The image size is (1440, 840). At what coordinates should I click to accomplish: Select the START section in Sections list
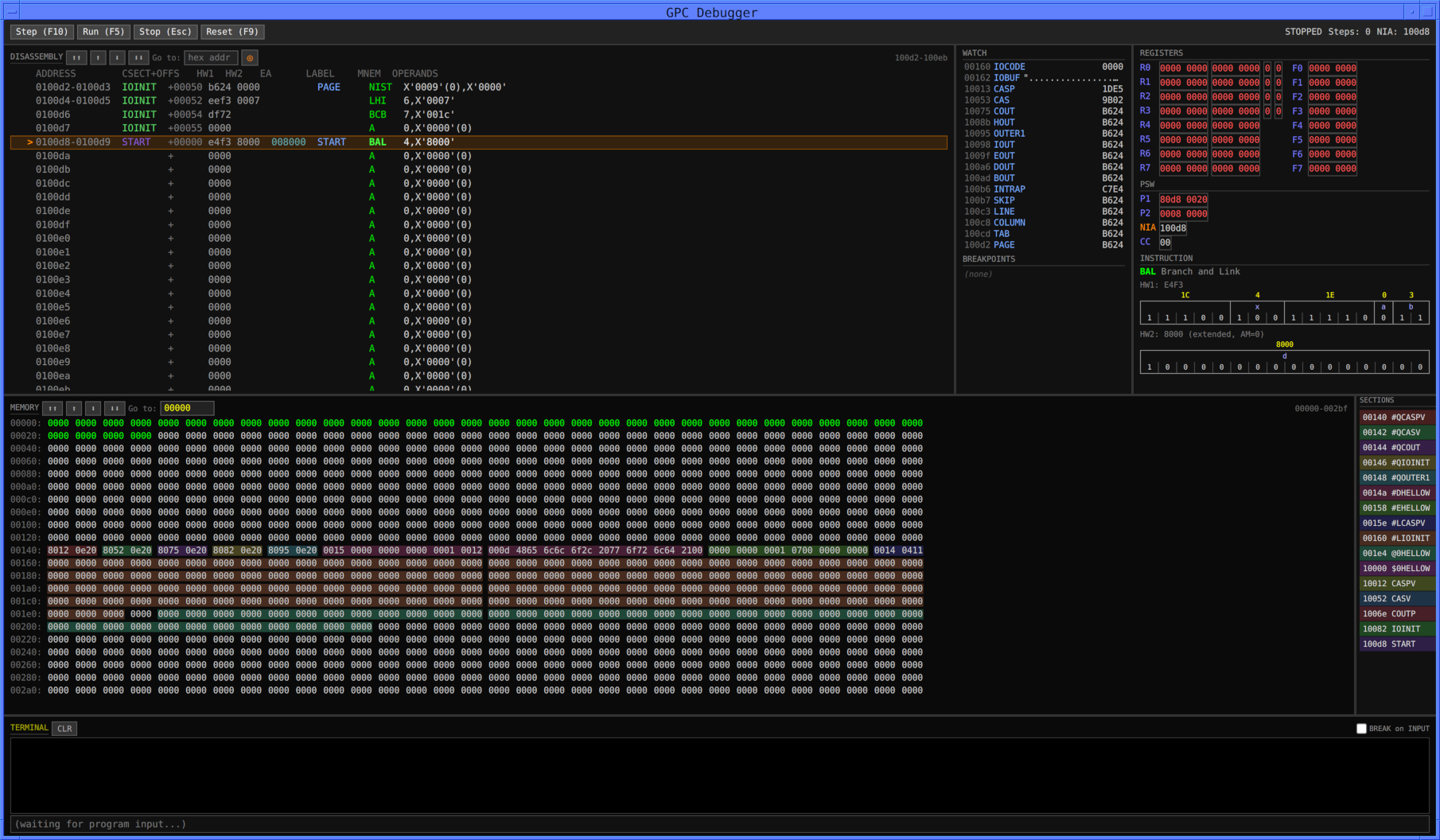[x=1396, y=644]
